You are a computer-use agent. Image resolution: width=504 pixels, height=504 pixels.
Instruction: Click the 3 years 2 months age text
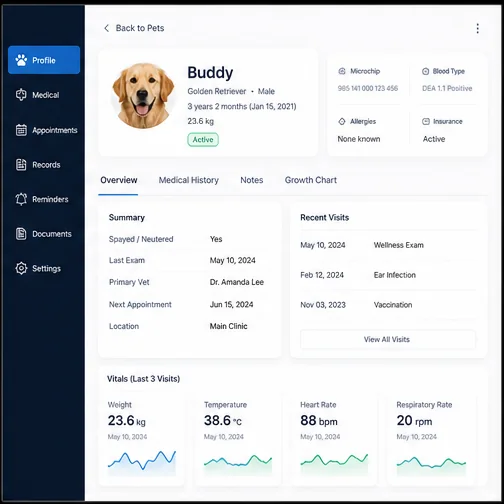click(242, 106)
